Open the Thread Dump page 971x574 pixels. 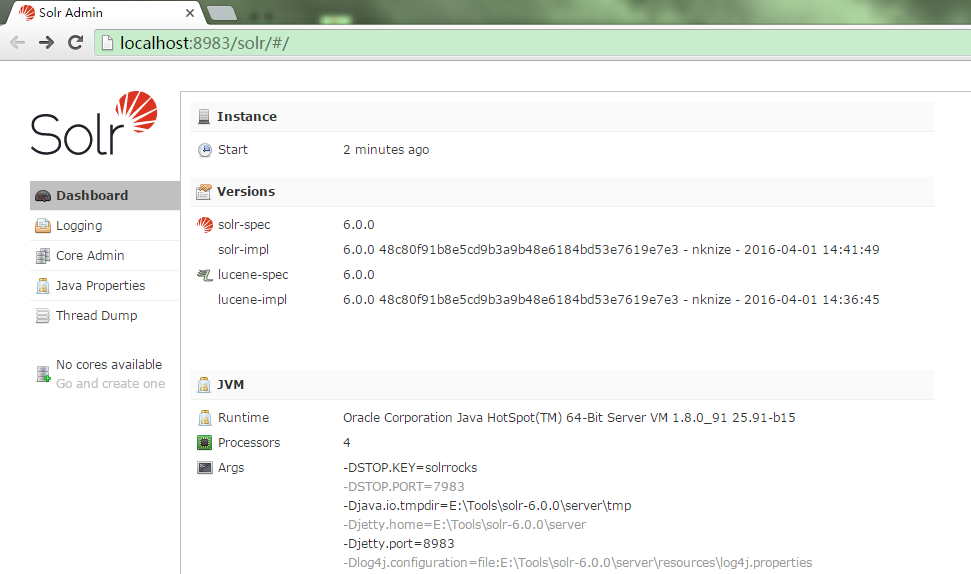pos(105,316)
